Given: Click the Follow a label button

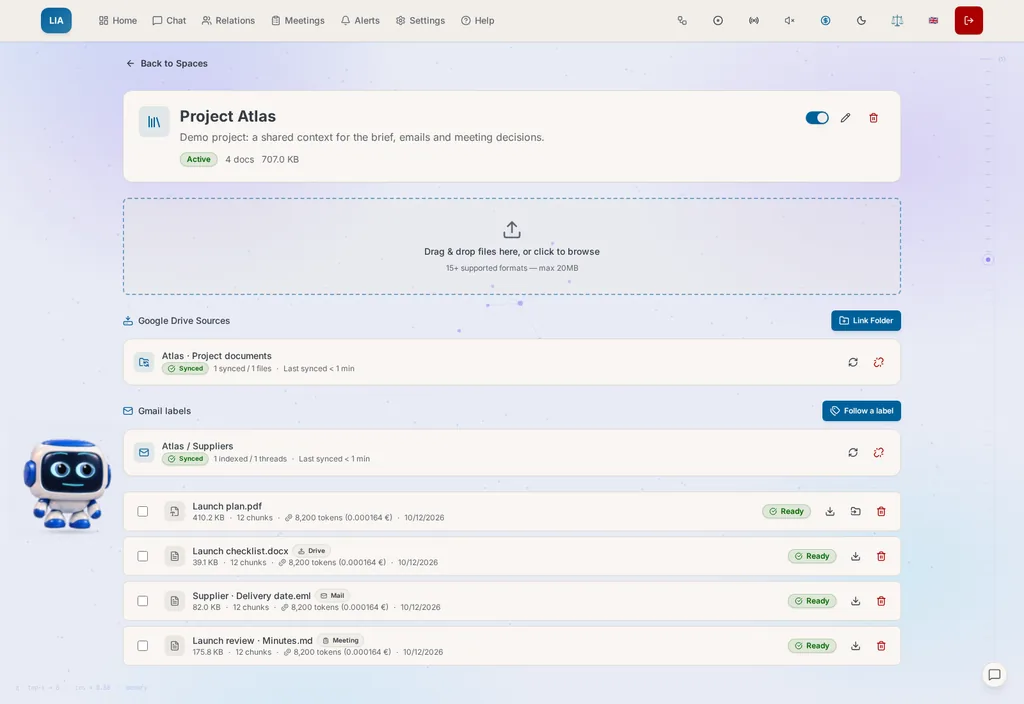Looking at the screenshot, I should coord(861,411).
